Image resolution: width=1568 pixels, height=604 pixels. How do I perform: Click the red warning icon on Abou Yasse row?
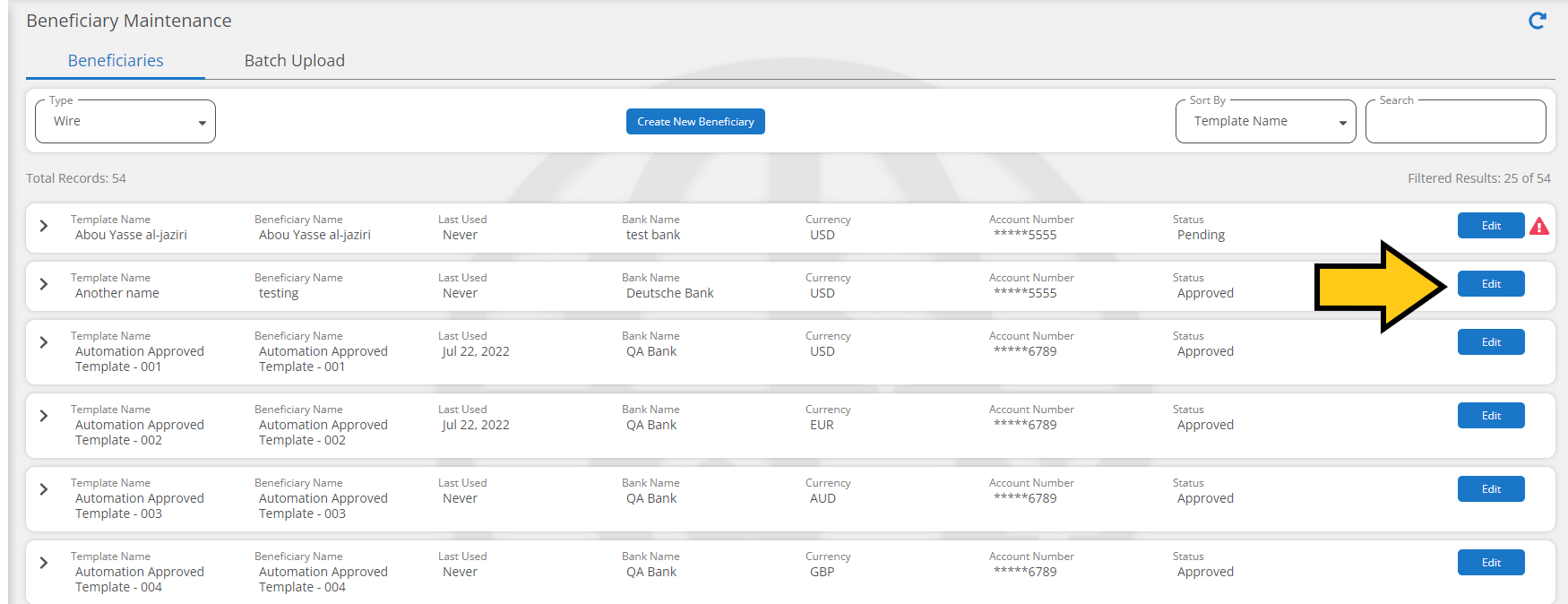click(1539, 226)
